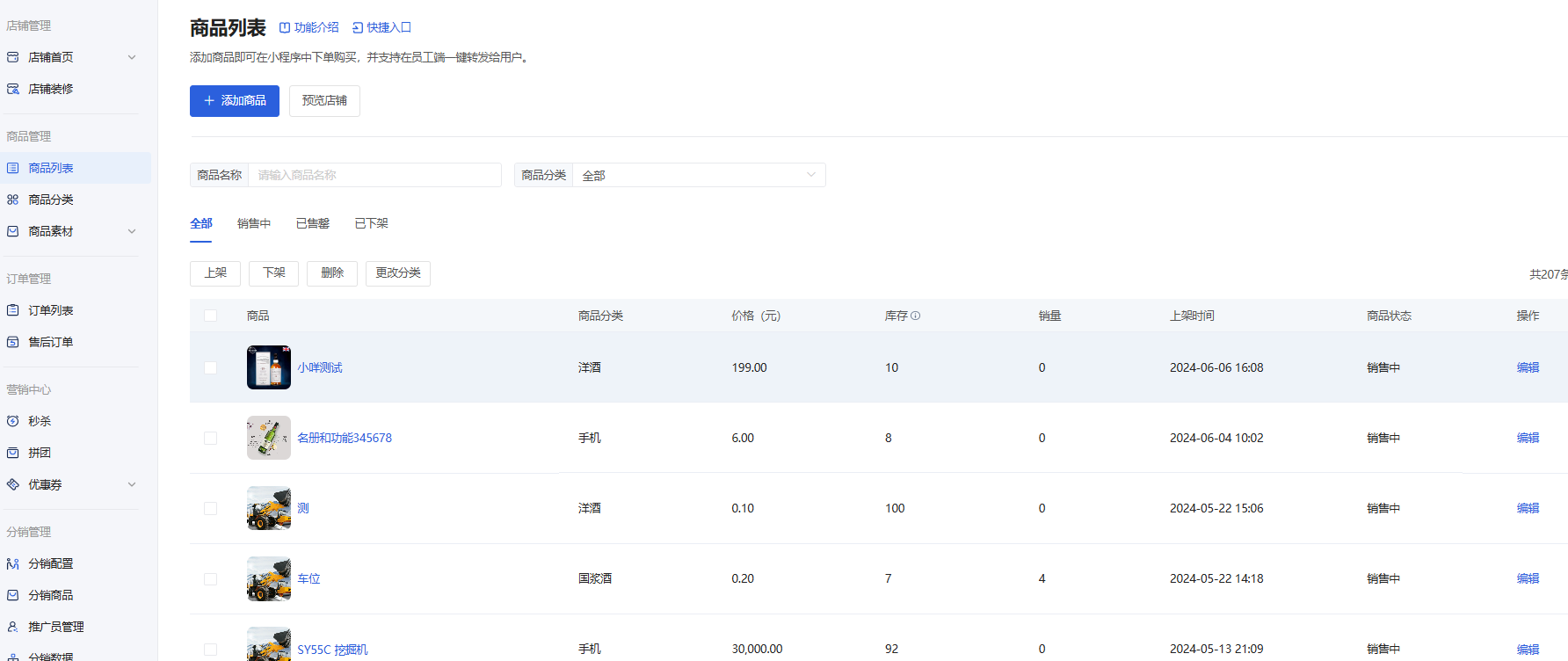Switch to the 已售罄 tab
1568x661 pixels.
(x=313, y=223)
